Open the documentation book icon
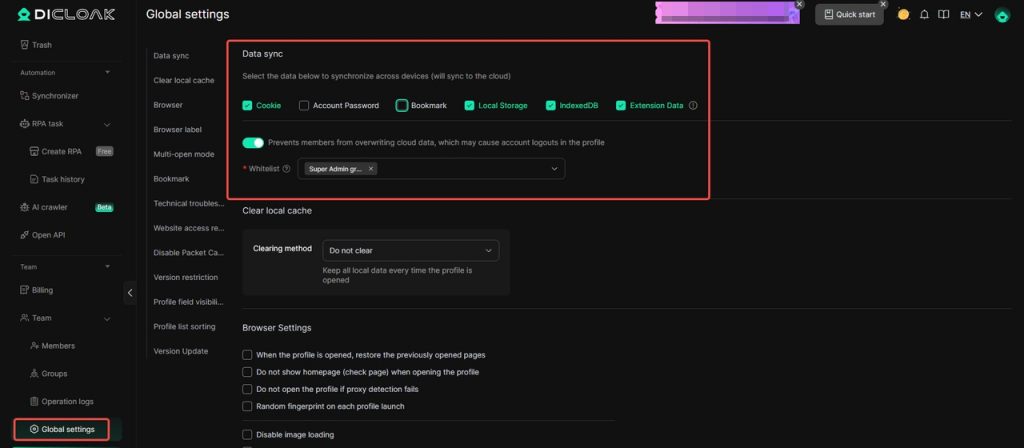This screenshot has height=448, width=1024. coord(942,15)
